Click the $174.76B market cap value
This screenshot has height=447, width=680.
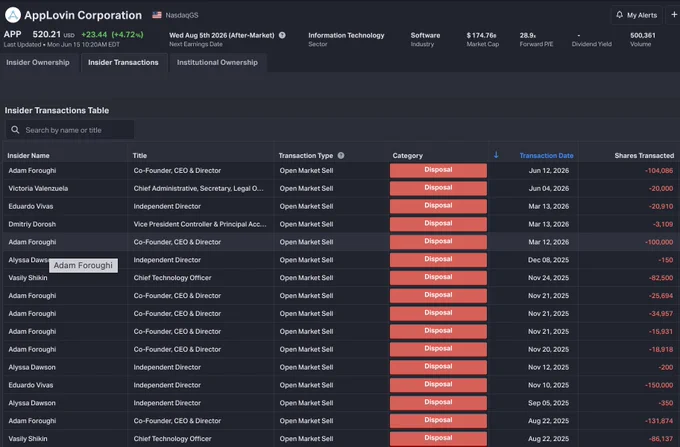pos(481,35)
